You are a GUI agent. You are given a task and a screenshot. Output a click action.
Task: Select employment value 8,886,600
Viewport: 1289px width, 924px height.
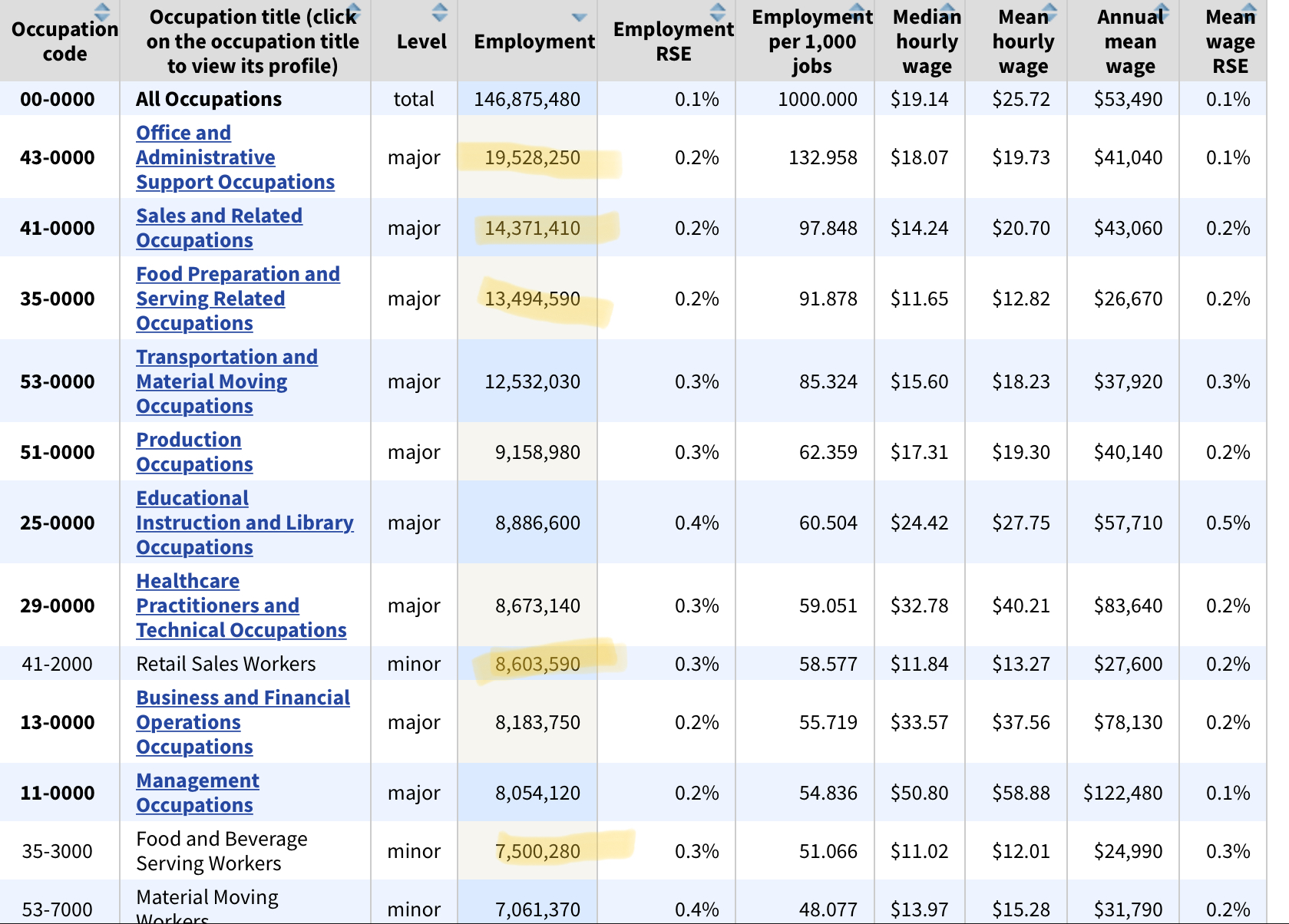[537, 523]
